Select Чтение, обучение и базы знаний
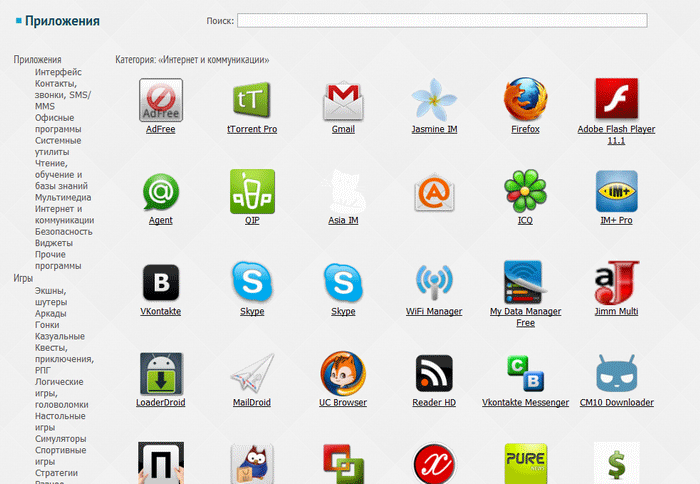The height and width of the screenshot is (484, 700). pos(61,175)
